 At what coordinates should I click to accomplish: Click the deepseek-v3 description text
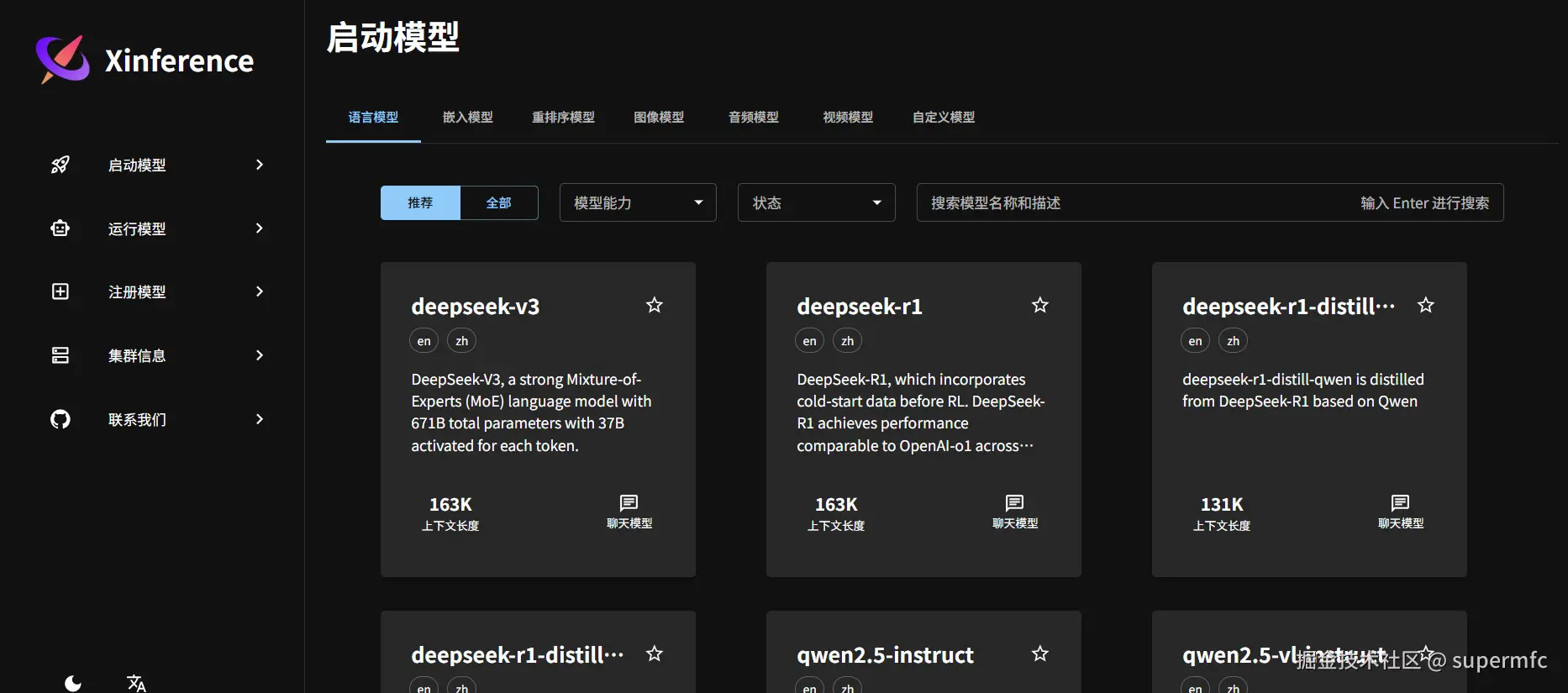pyautogui.click(x=532, y=412)
